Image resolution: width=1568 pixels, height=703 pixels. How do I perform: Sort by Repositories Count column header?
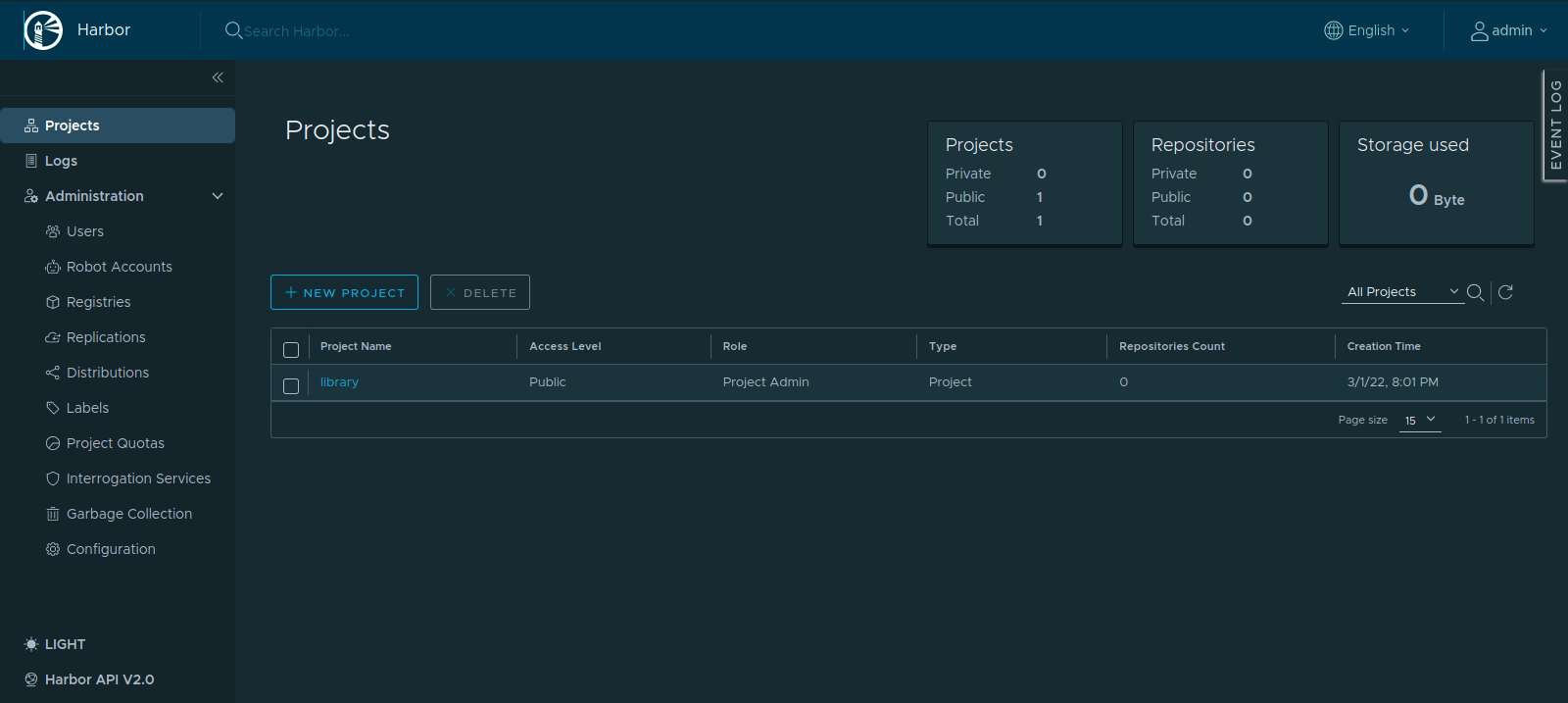tap(1172, 346)
